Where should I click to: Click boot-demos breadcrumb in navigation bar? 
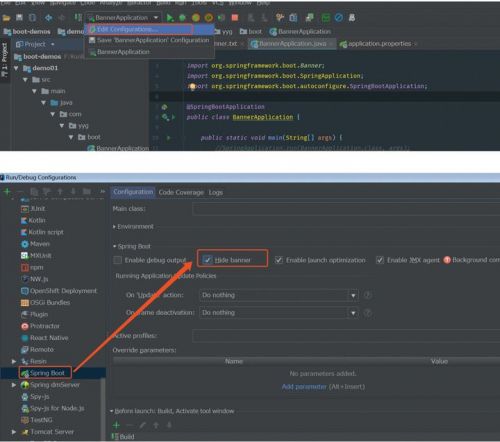tap(27, 32)
